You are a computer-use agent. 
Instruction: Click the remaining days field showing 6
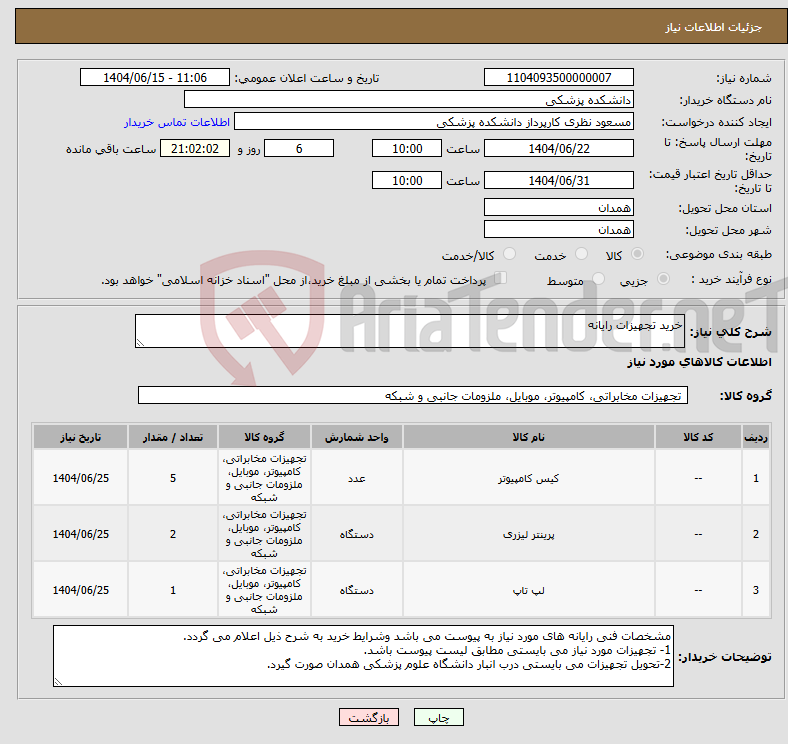[299, 148]
